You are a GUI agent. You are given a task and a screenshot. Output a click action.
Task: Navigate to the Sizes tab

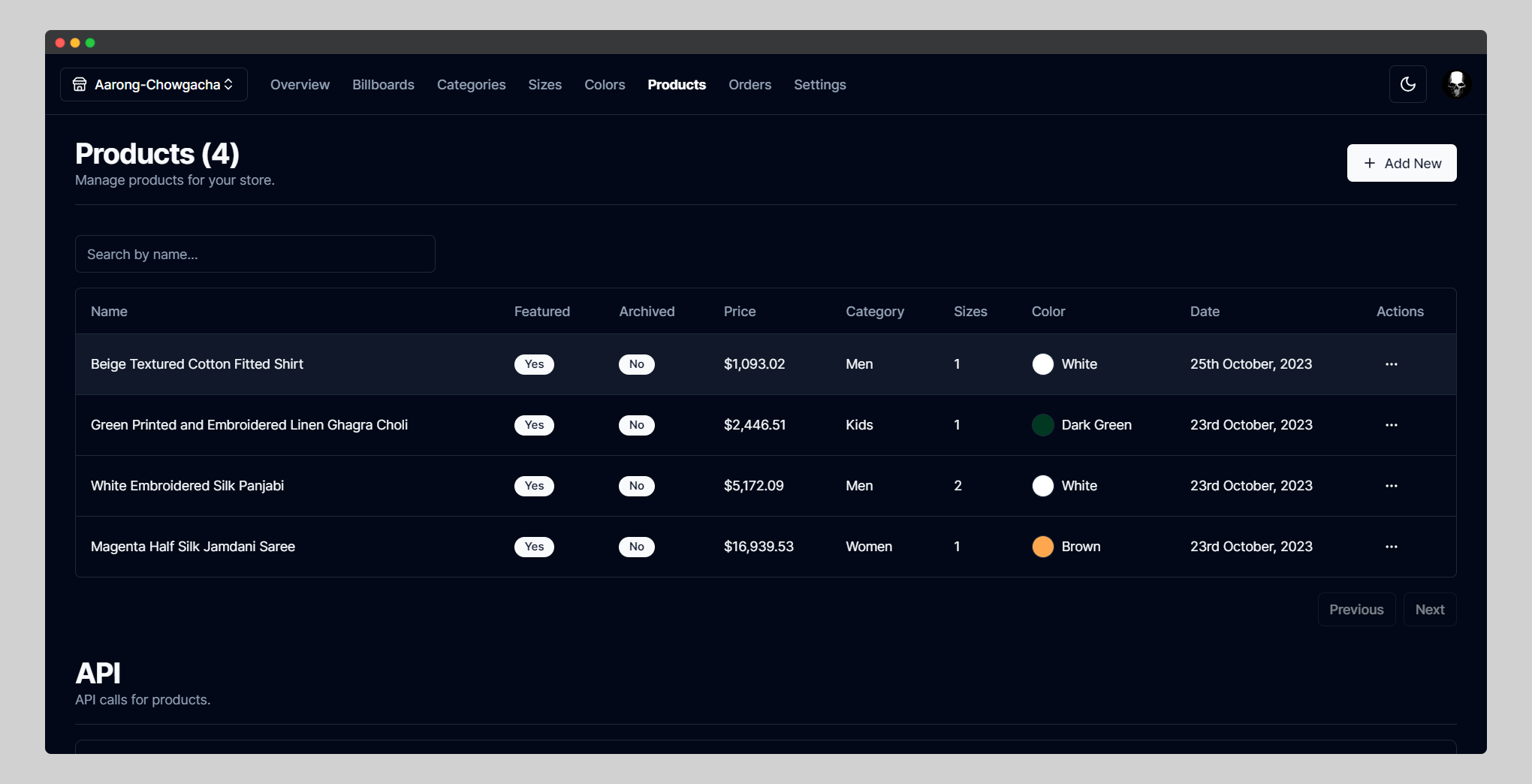(544, 85)
